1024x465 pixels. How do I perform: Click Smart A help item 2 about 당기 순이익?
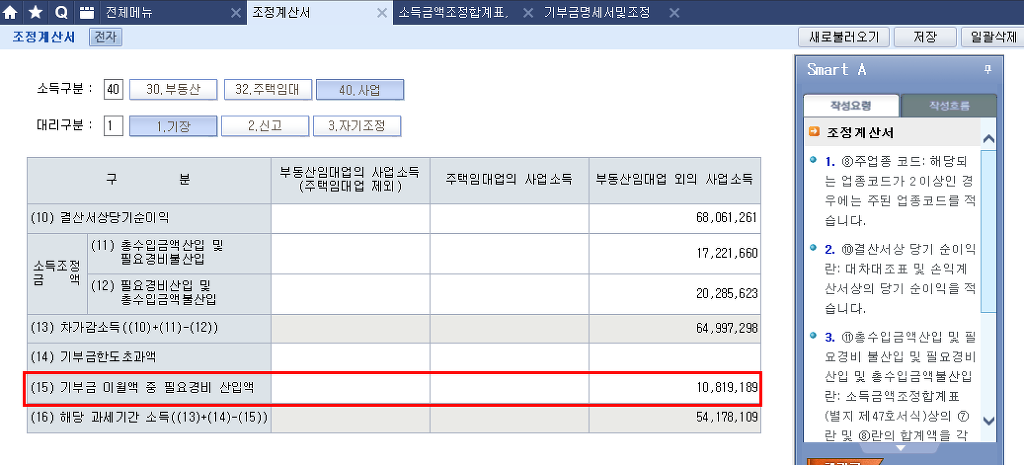click(x=900, y=279)
